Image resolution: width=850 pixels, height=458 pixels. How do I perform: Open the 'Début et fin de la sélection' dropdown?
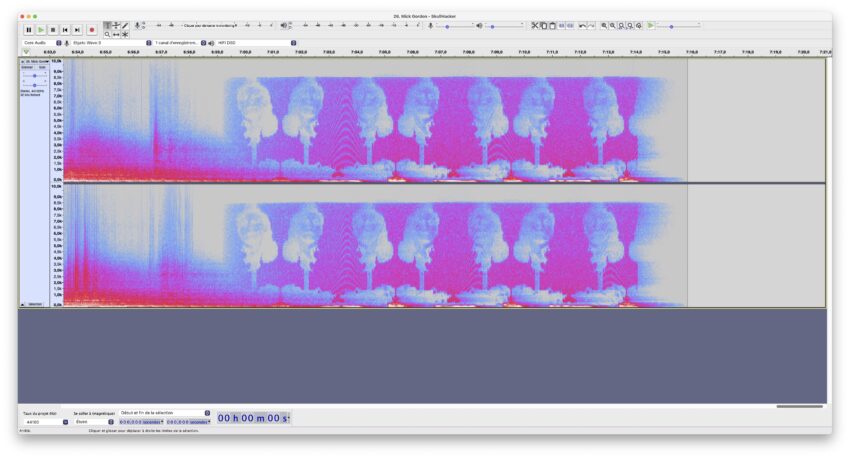point(164,413)
